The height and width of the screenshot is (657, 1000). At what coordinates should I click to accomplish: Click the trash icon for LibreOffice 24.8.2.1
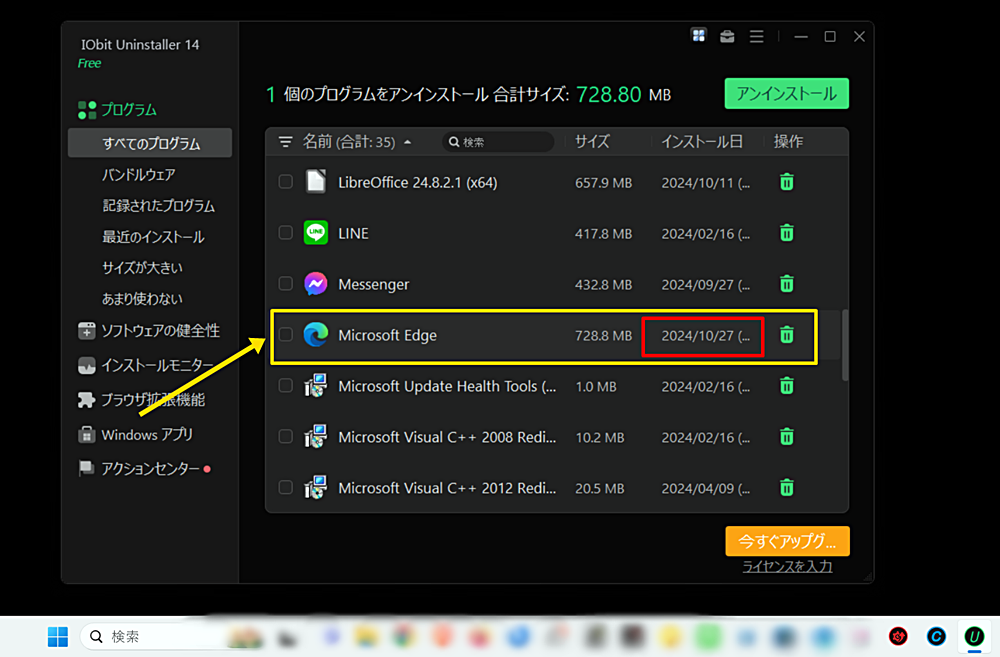[x=786, y=182]
